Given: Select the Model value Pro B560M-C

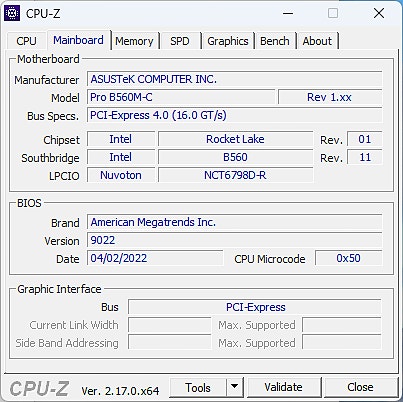Looking at the screenshot, I should [x=181, y=97].
